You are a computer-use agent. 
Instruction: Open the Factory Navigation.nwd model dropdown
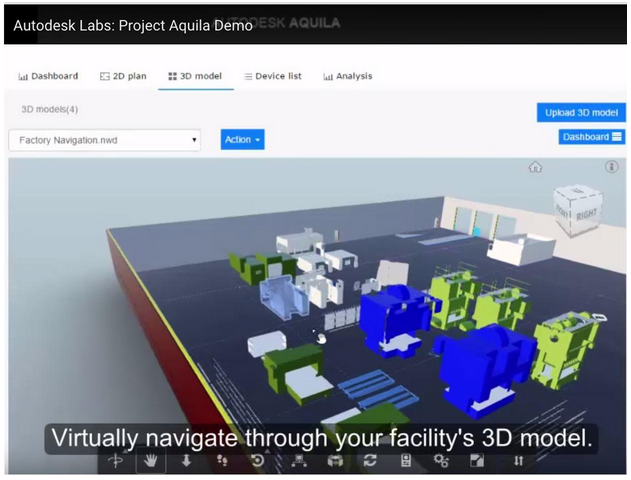coord(105,140)
